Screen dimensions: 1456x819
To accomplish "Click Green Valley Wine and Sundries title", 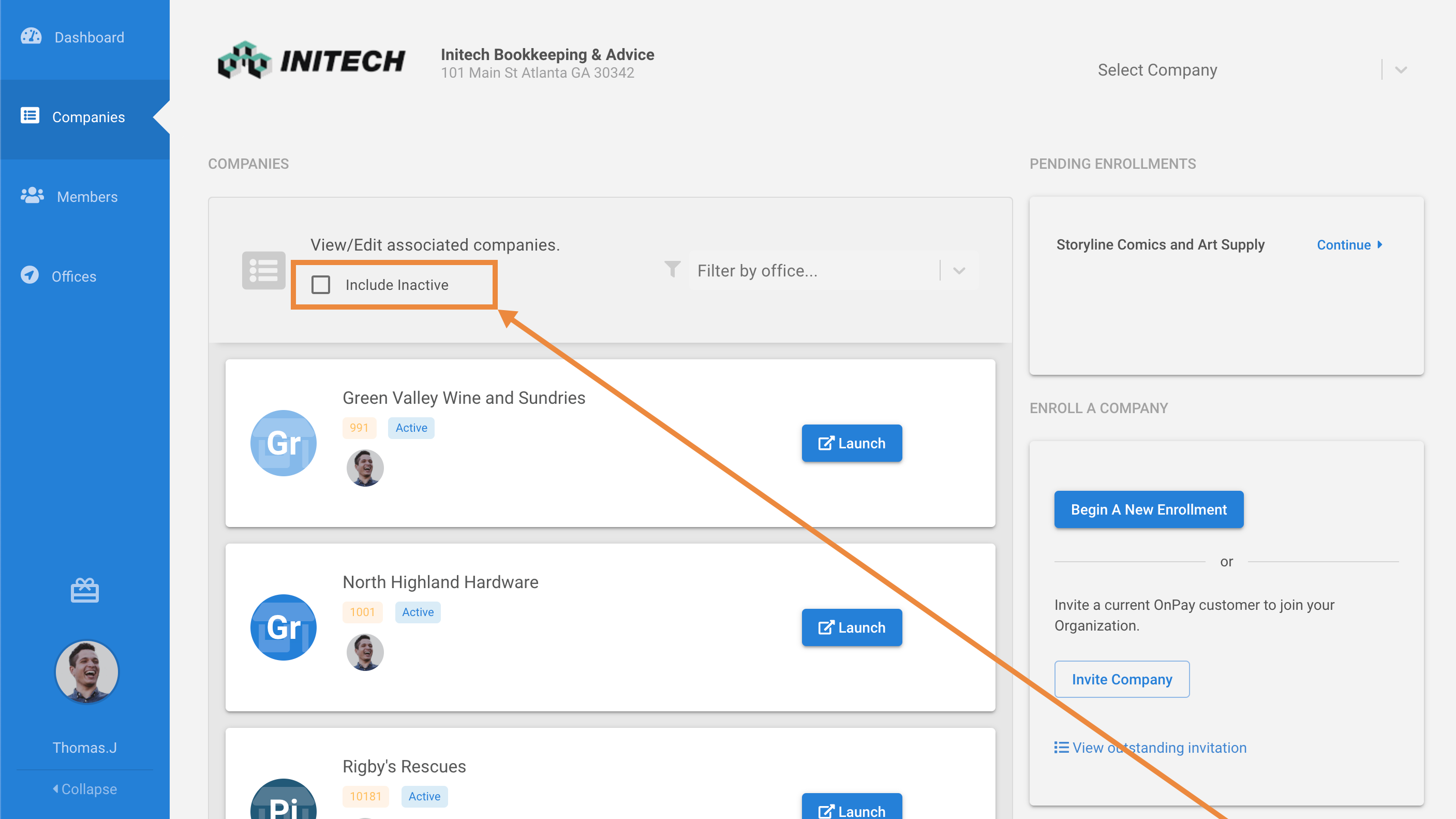I will [x=464, y=398].
